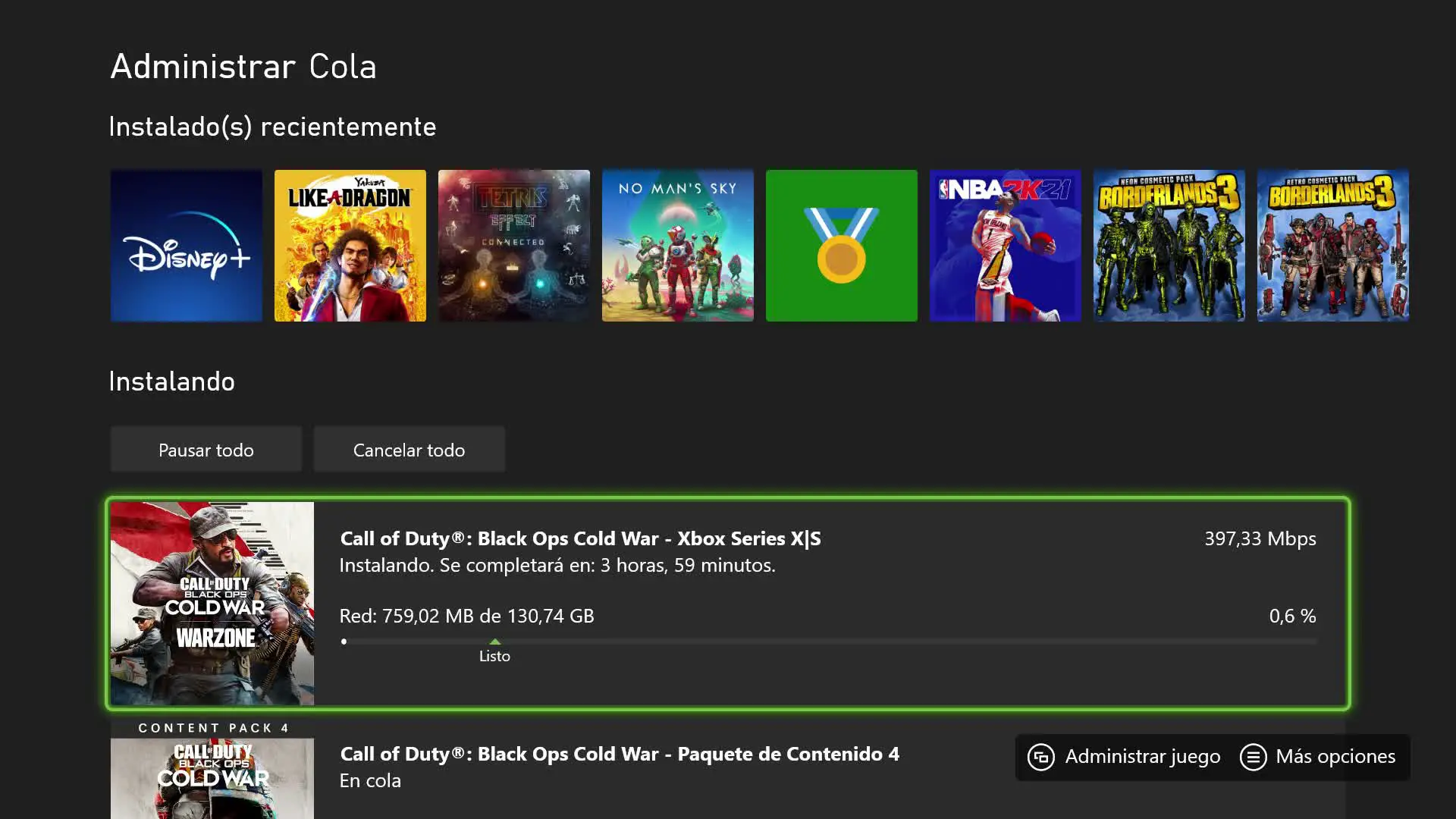
Task: Open Borderlands 3 Neon Cosmetic Pack tile
Action: [1169, 246]
